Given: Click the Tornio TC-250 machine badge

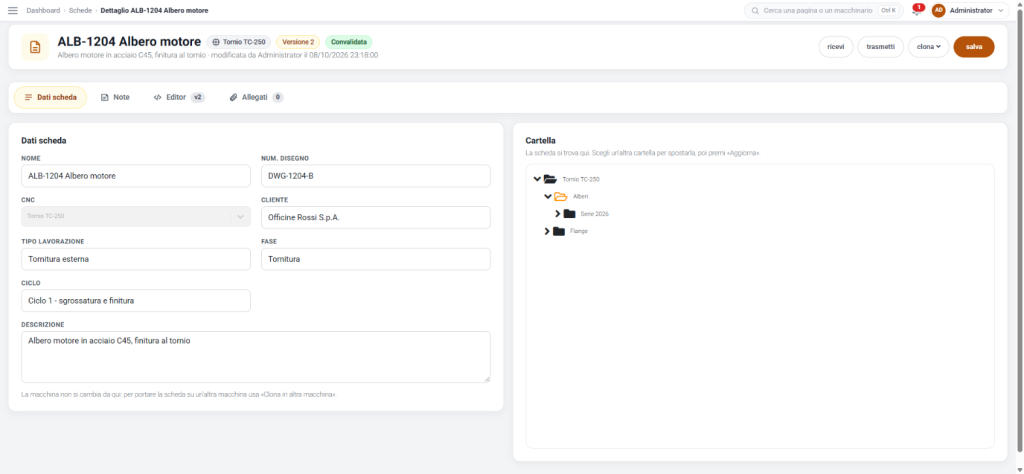Looking at the screenshot, I should click(x=238, y=42).
